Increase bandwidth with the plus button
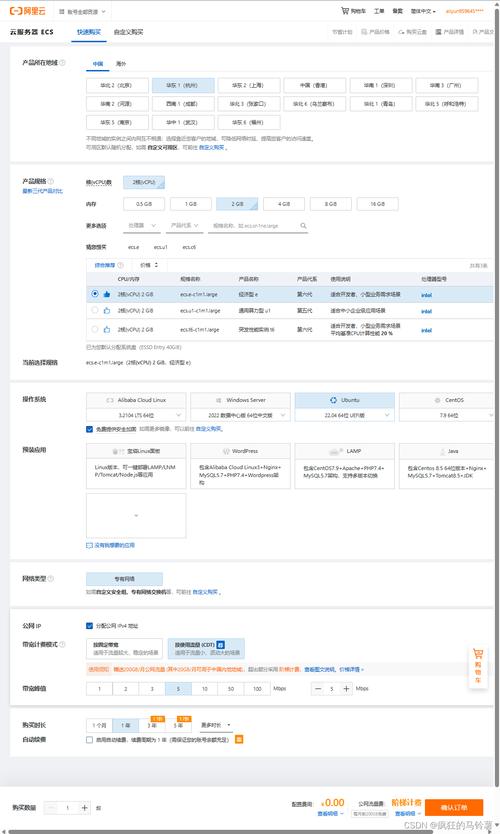The height and width of the screenshot is (834, 500). click(x=346, y=688)
